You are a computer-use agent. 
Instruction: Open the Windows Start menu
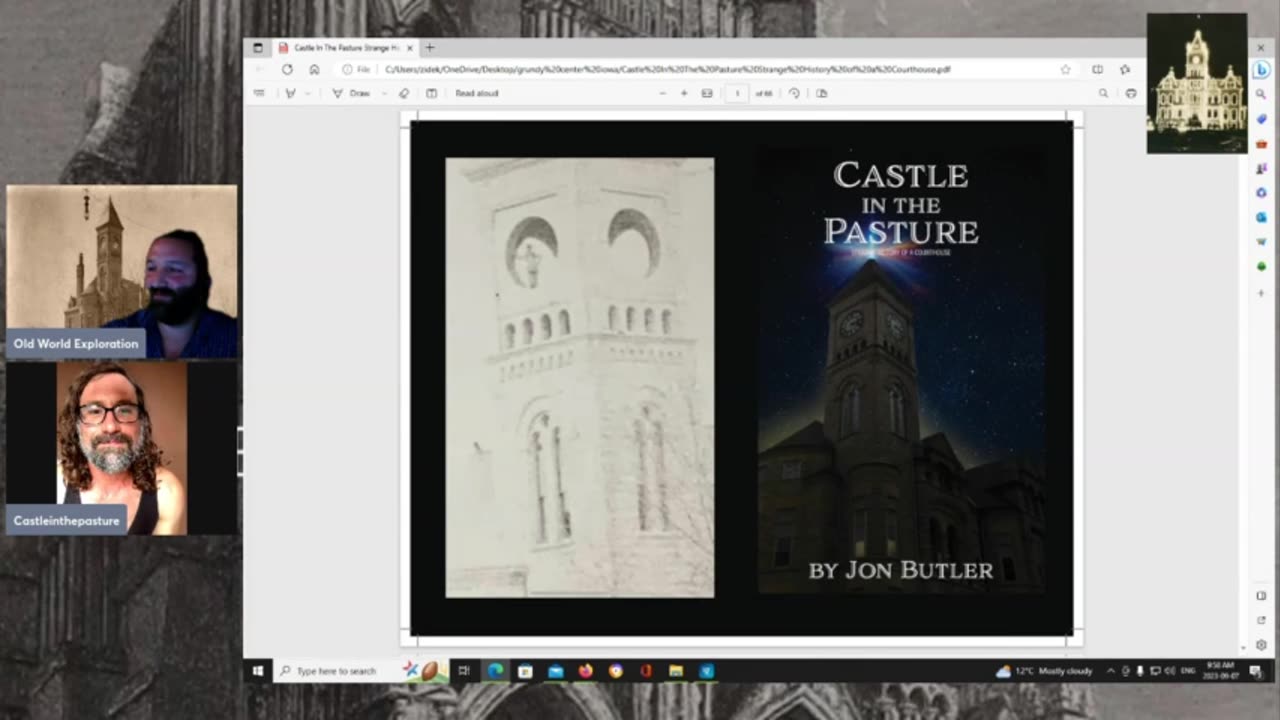258,671
